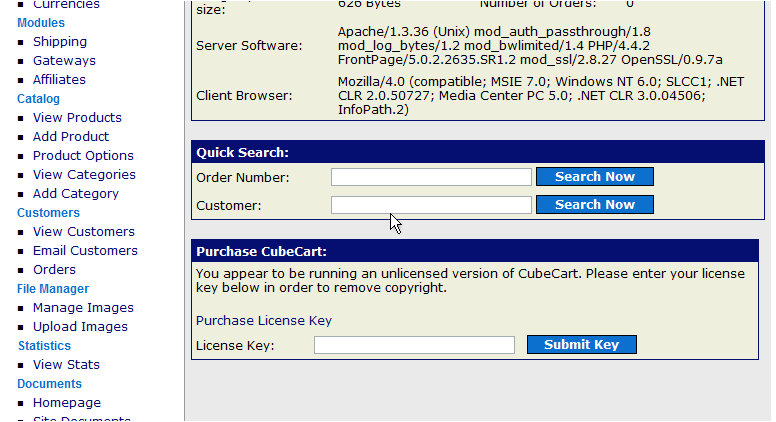This screenshot has width=776, height=422.
Task: Focus the Order Number search field
Action: pos(432,177)
